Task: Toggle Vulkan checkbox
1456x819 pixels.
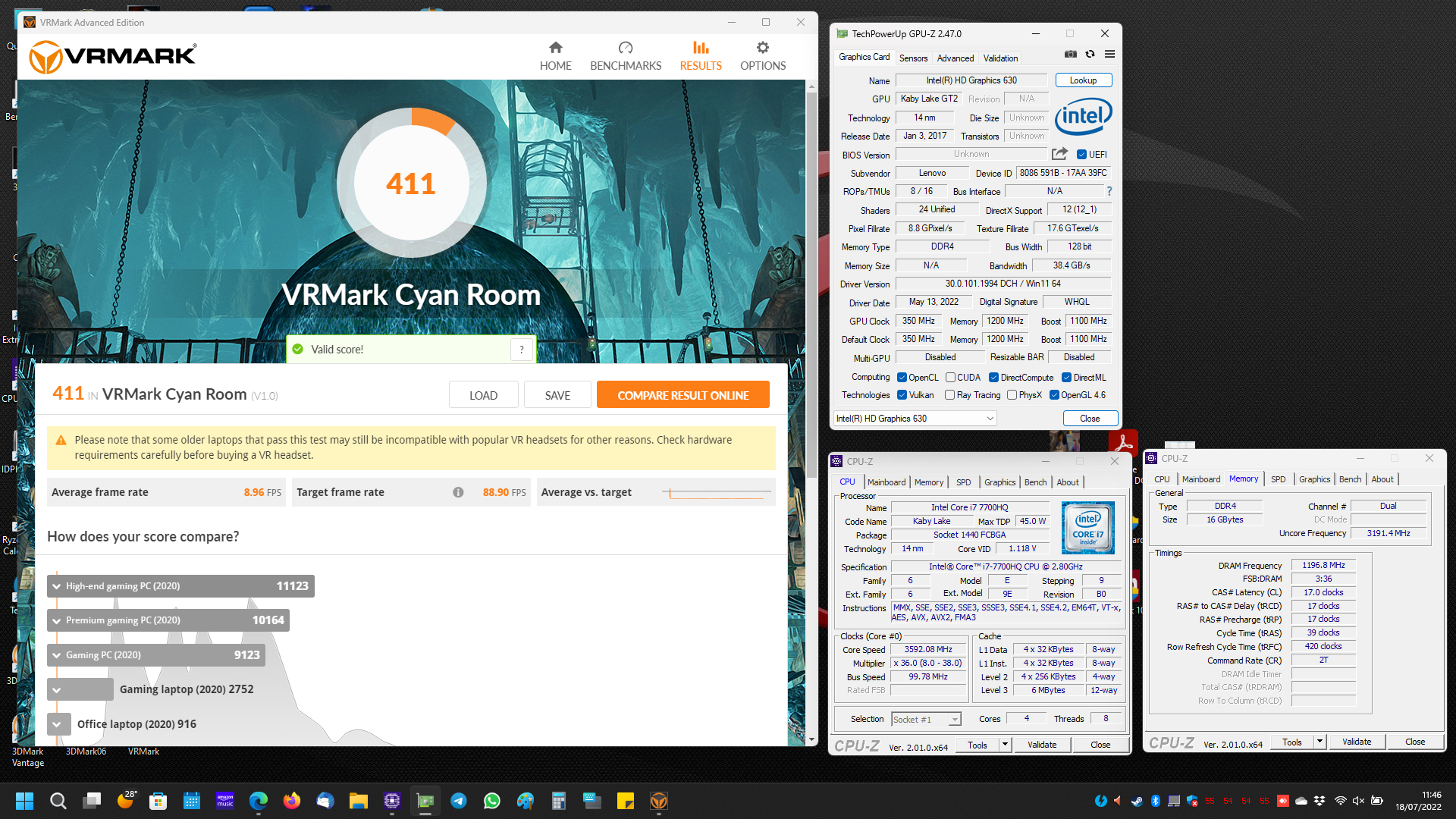Action: (x=902, y=394)
